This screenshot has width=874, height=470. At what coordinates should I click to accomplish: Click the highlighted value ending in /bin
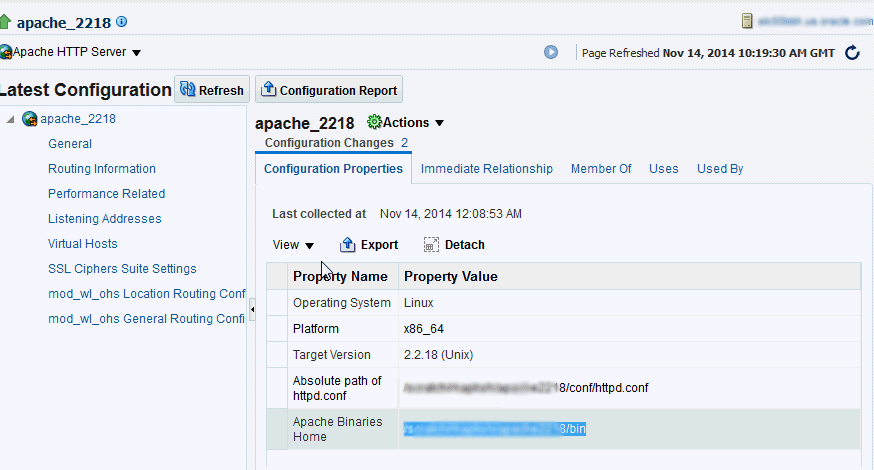tap(494, 429)
